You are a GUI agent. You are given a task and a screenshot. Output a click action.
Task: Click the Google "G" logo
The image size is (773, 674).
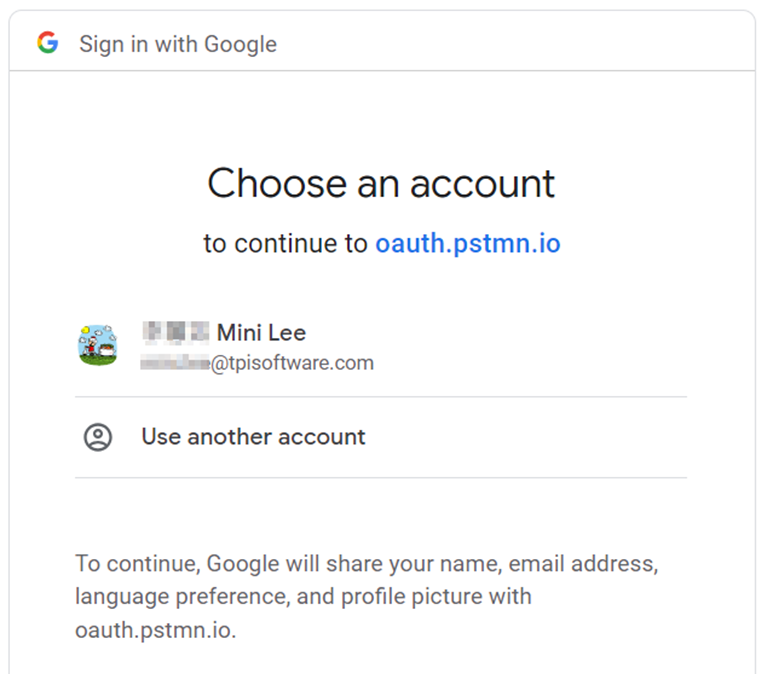47,43
